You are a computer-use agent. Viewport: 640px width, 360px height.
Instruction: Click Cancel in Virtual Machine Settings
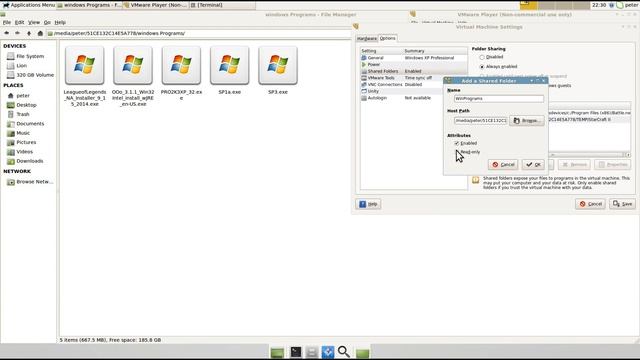[x=590, y=204]
